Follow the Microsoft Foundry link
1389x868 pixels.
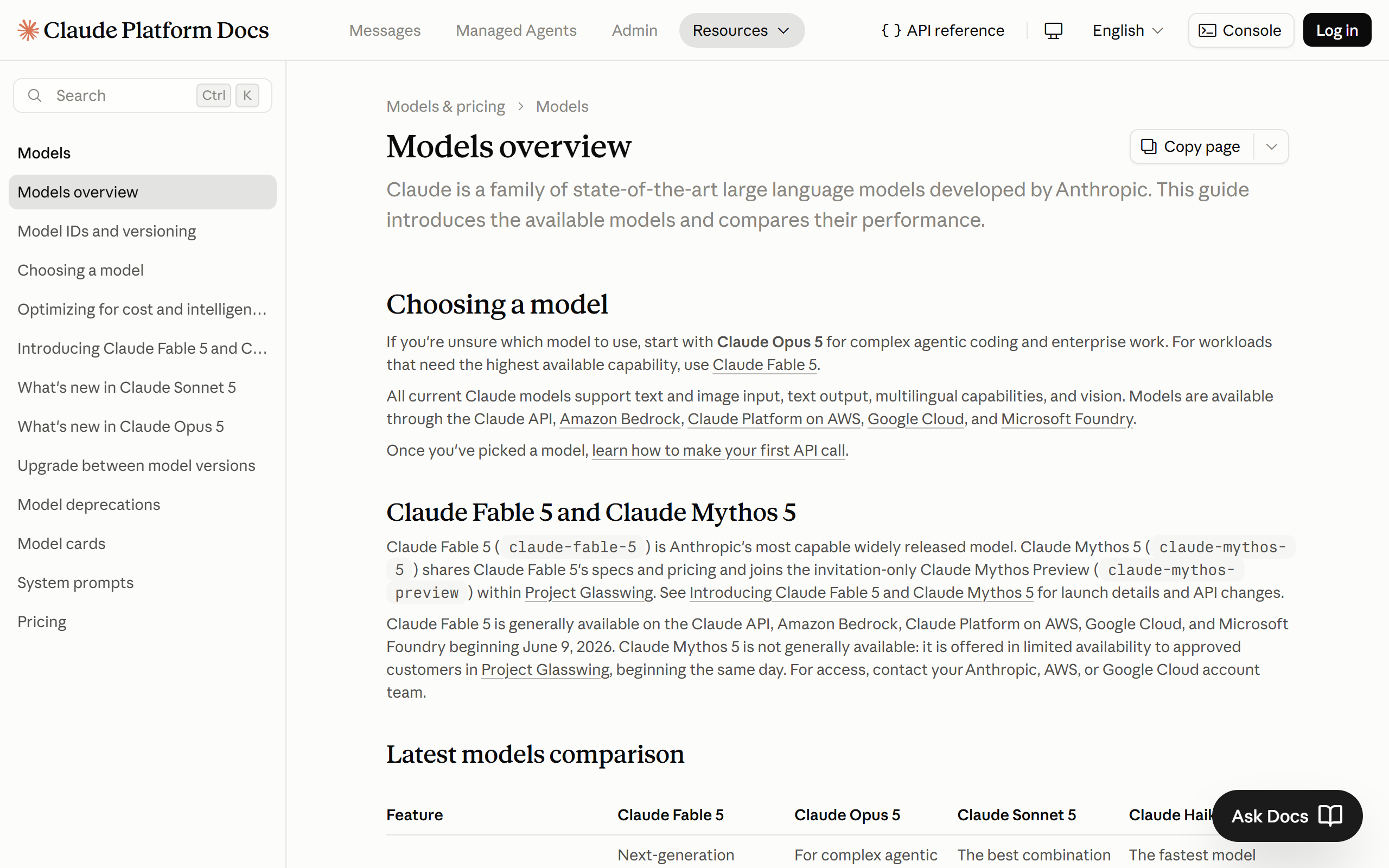click(1067, 419)
